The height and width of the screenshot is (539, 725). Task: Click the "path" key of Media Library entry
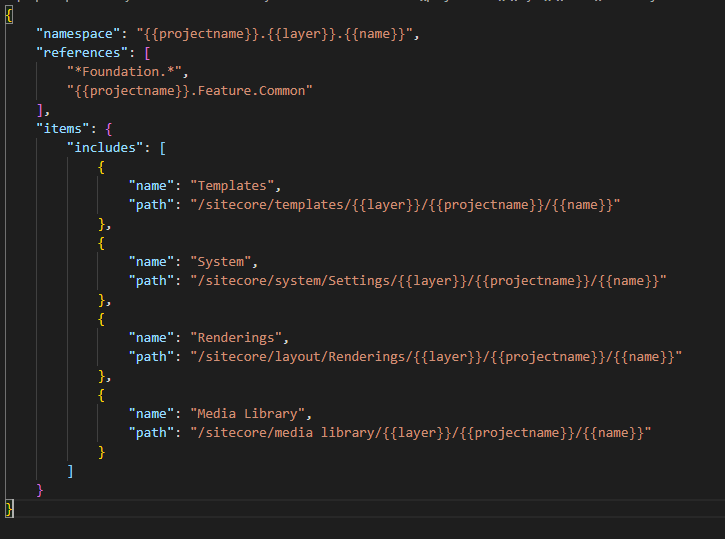coord(151,433)
